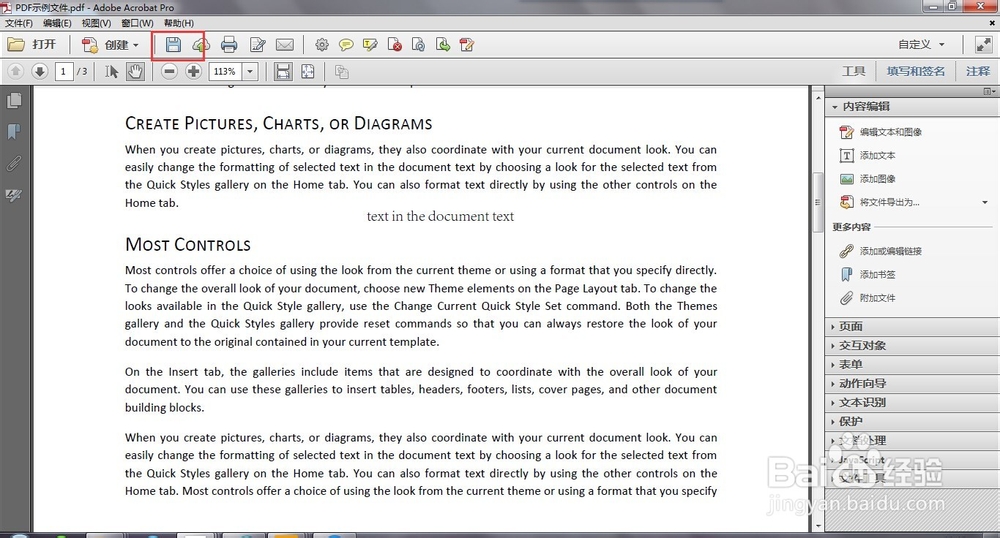The image size is (1000, 538).
Task: Open the zoom percentage dropdown arrow
Action: pyautogui.click(x=250, y=71)
